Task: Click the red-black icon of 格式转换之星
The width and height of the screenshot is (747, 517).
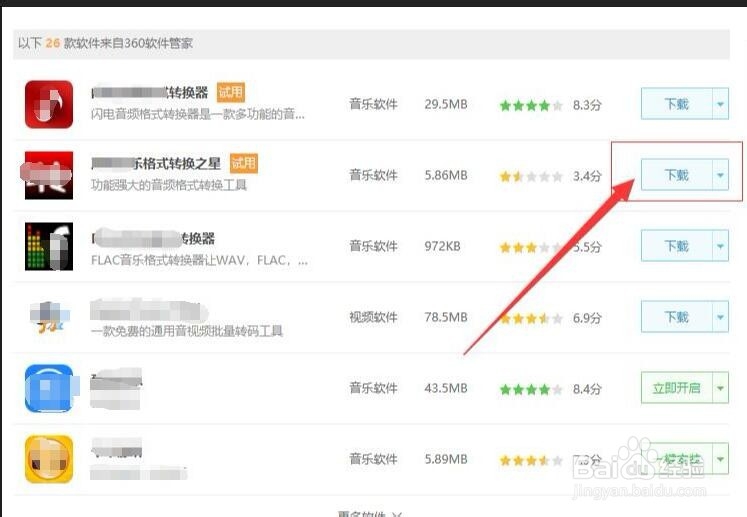Action: pos(49,175)
